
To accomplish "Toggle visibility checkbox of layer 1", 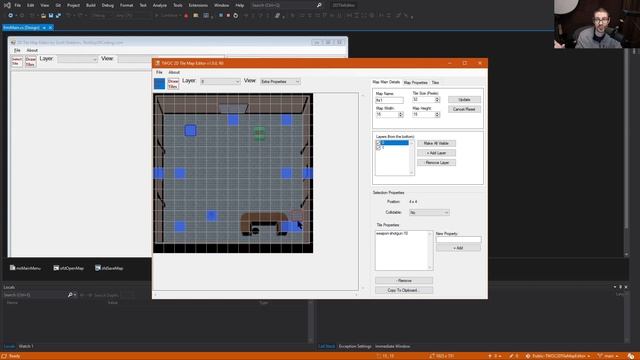I will click(x=378, y=148).
